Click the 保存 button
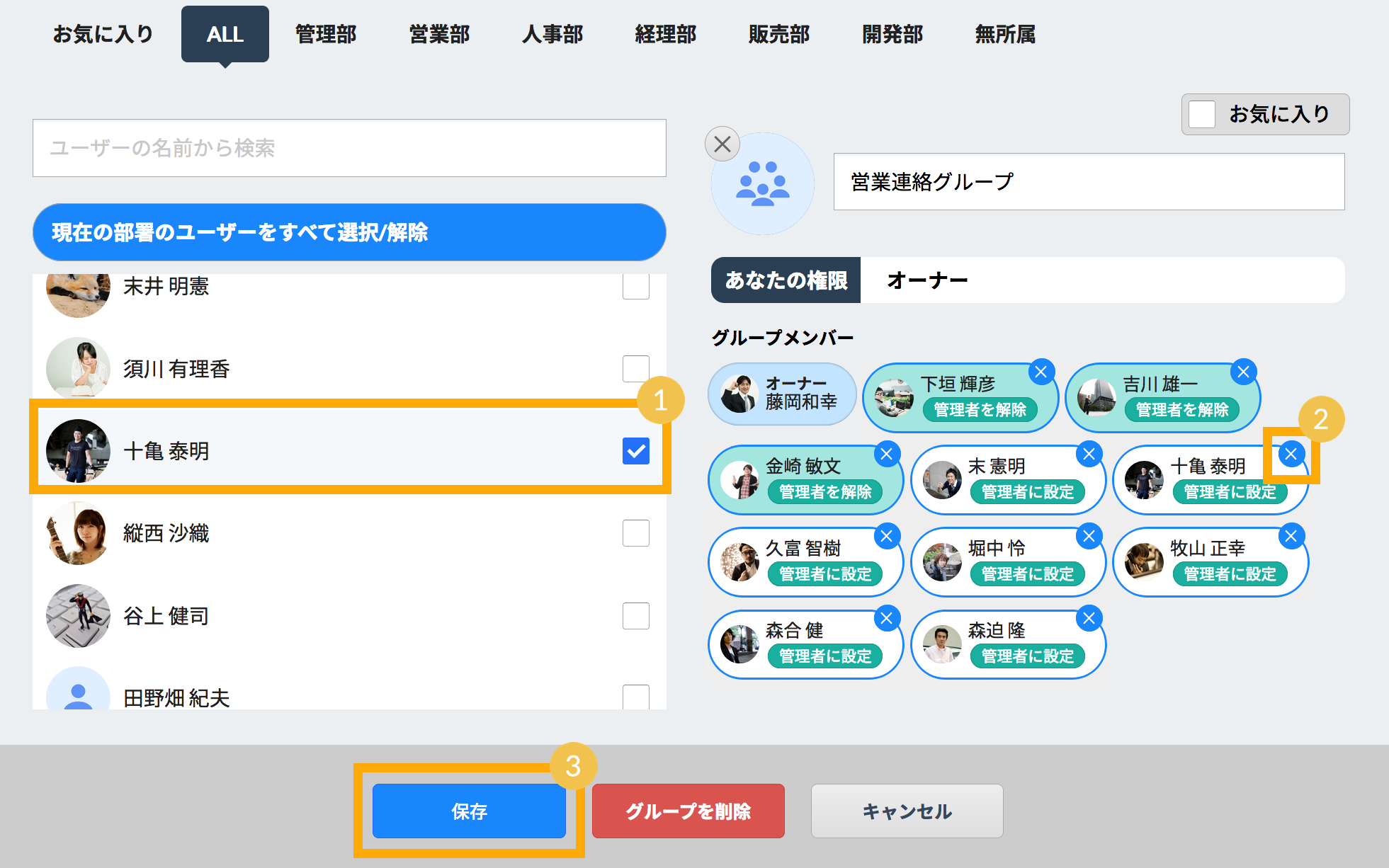Screen dimensions: 1389x868 coord(469,811)
